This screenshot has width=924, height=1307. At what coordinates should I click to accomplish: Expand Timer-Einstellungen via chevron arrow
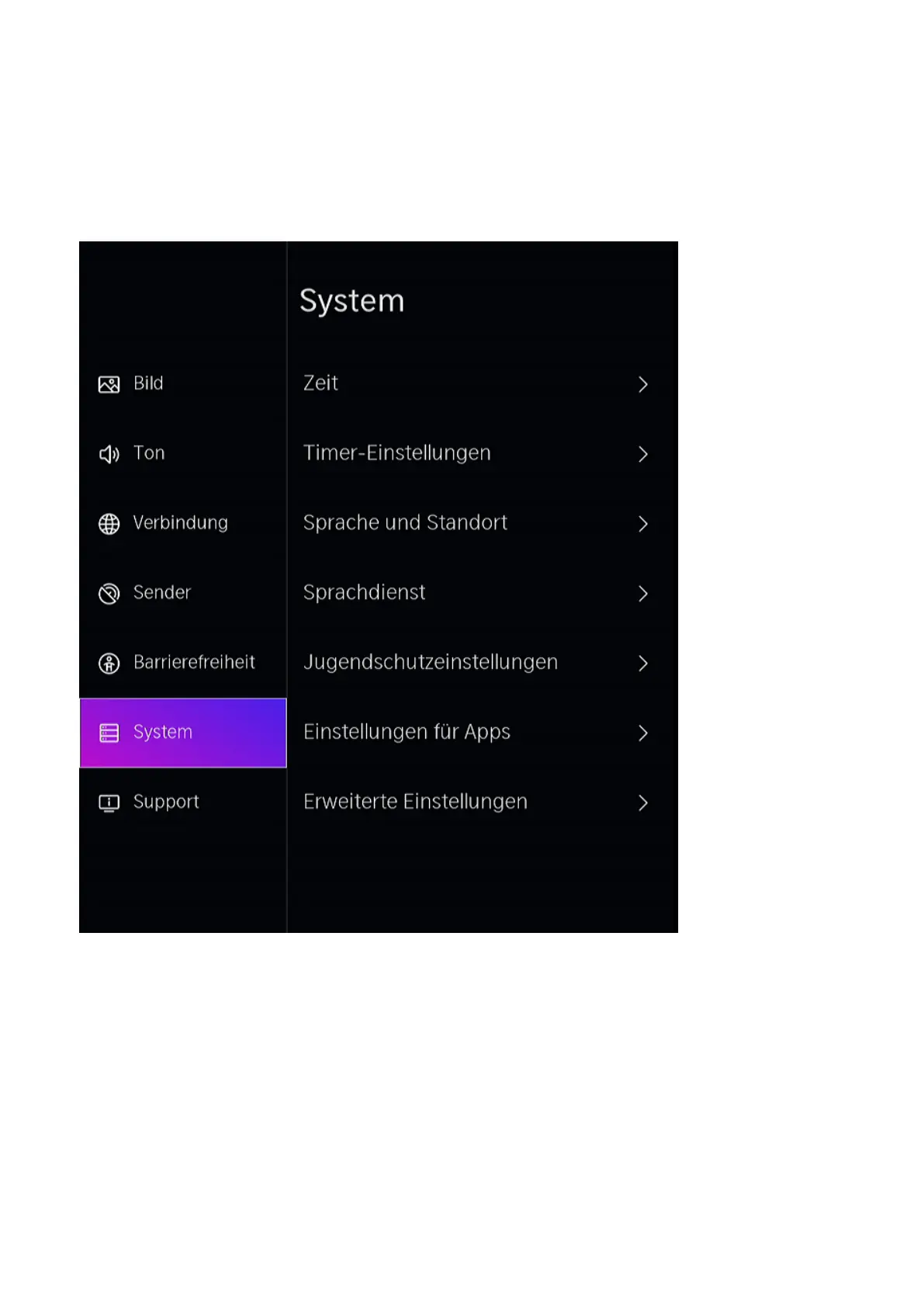[642, 454]
